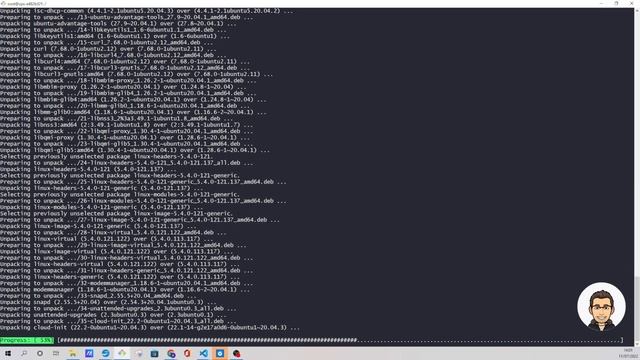Click line Unpacking unattended-upgrades
Screen dimensions: 640x360
(113, 315)
